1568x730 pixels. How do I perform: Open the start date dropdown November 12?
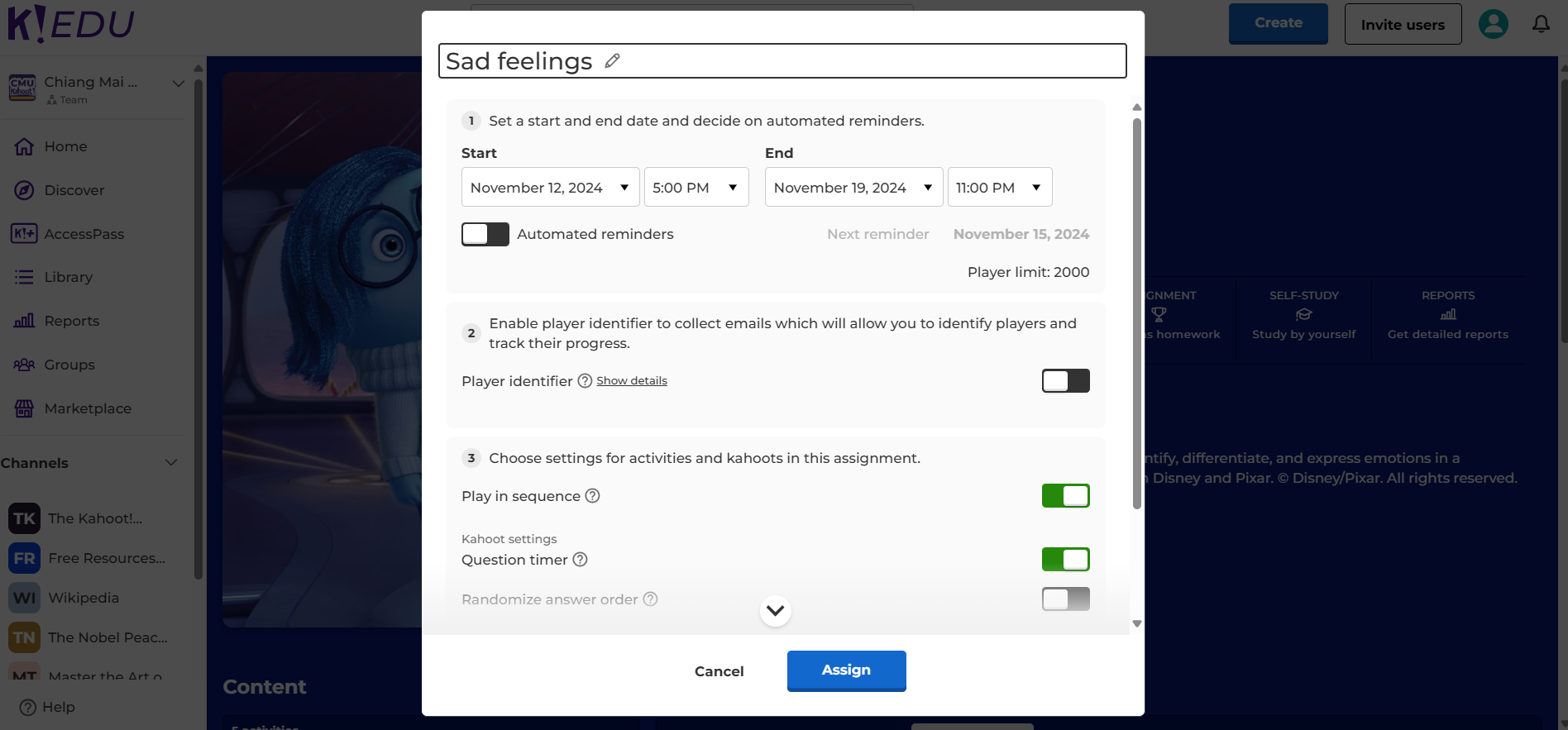pos(550,188)
